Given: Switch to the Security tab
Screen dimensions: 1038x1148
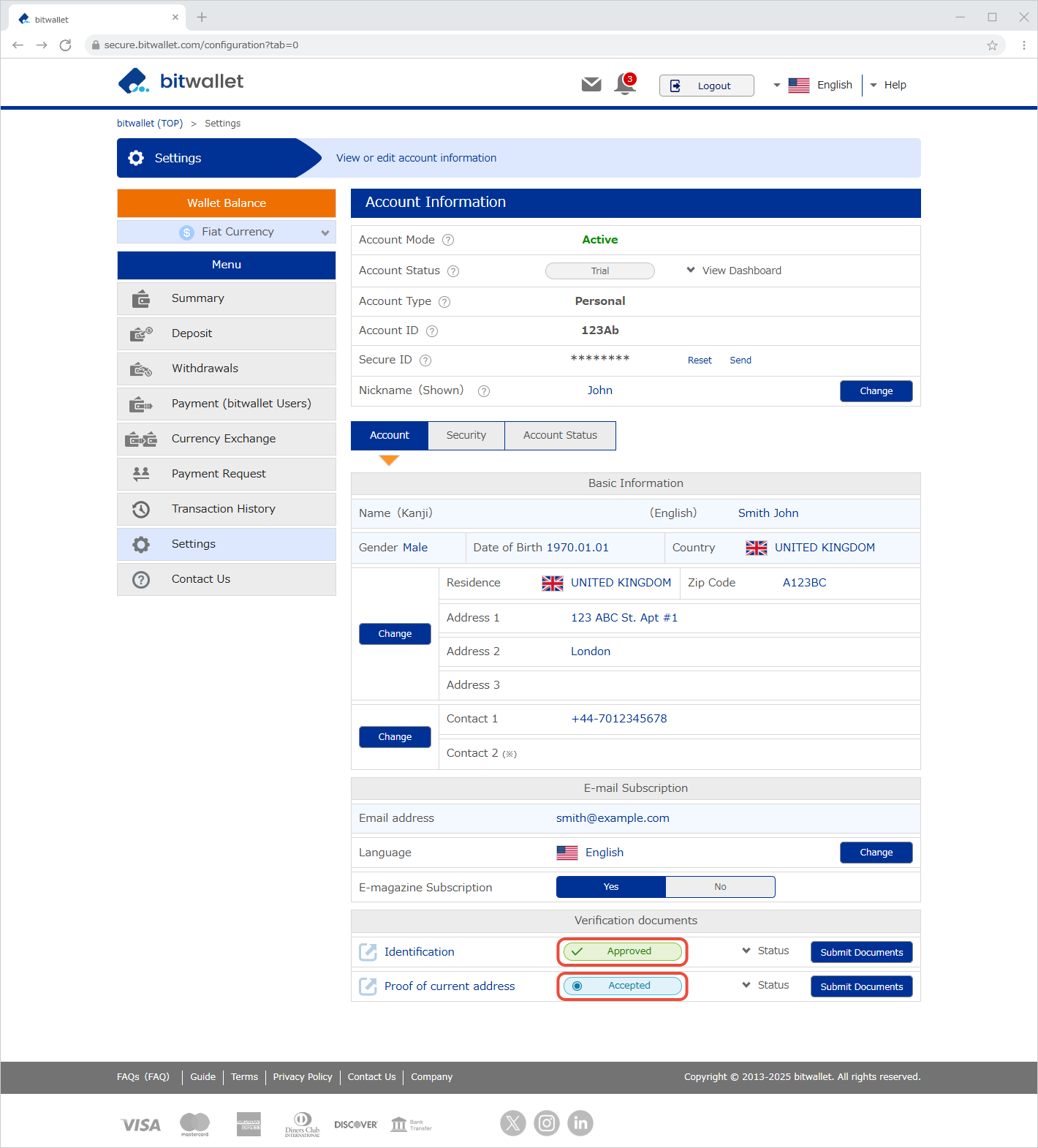Looking at the screenshot, I should [x=466, y=435].
